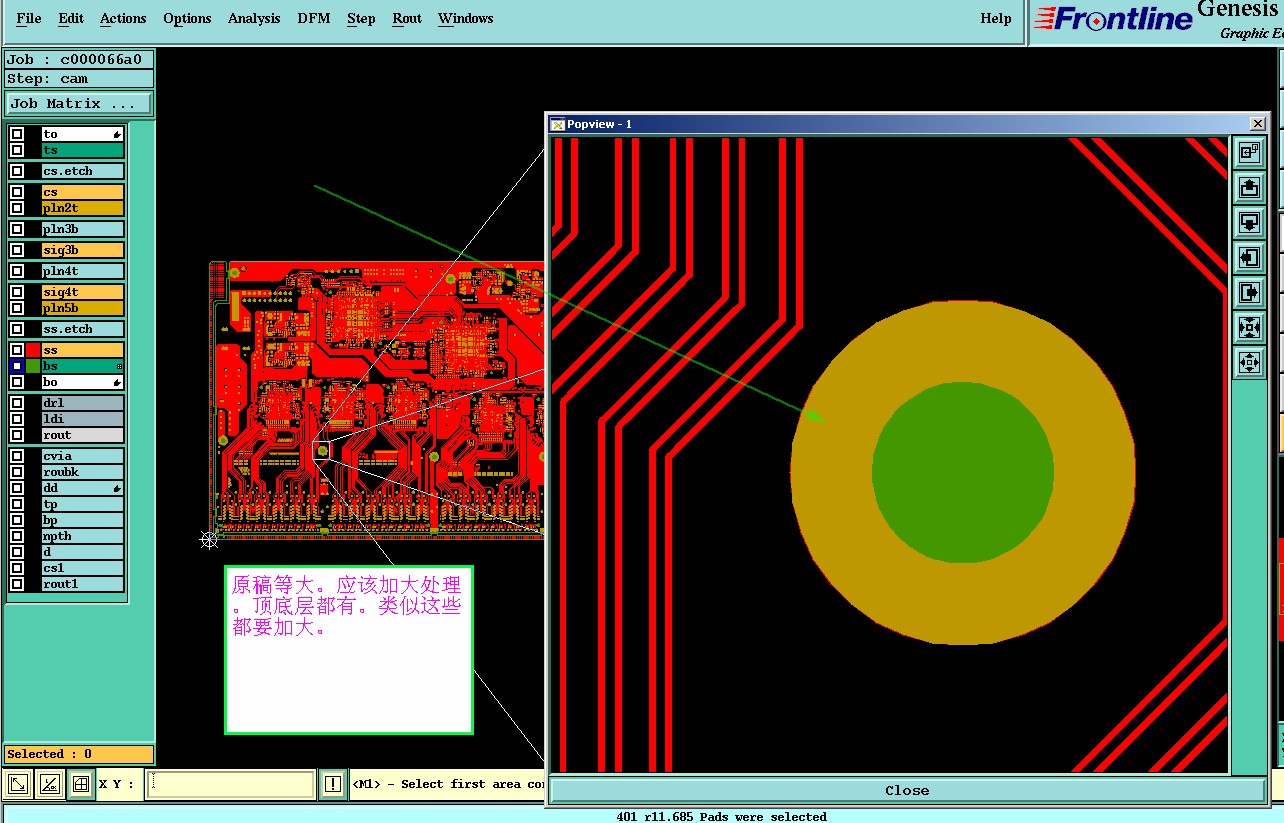Select layer row npth
The height and width of the screenshot is (823, 1284).
click(x=83, y=536)
